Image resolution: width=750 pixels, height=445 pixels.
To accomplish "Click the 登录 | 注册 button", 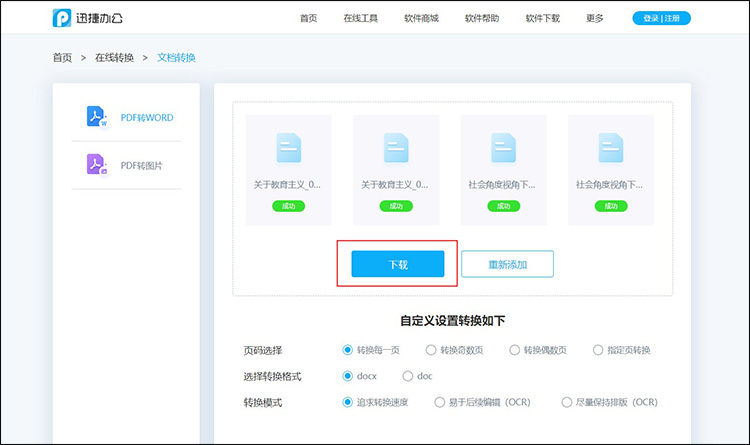I will coord(662,18).
